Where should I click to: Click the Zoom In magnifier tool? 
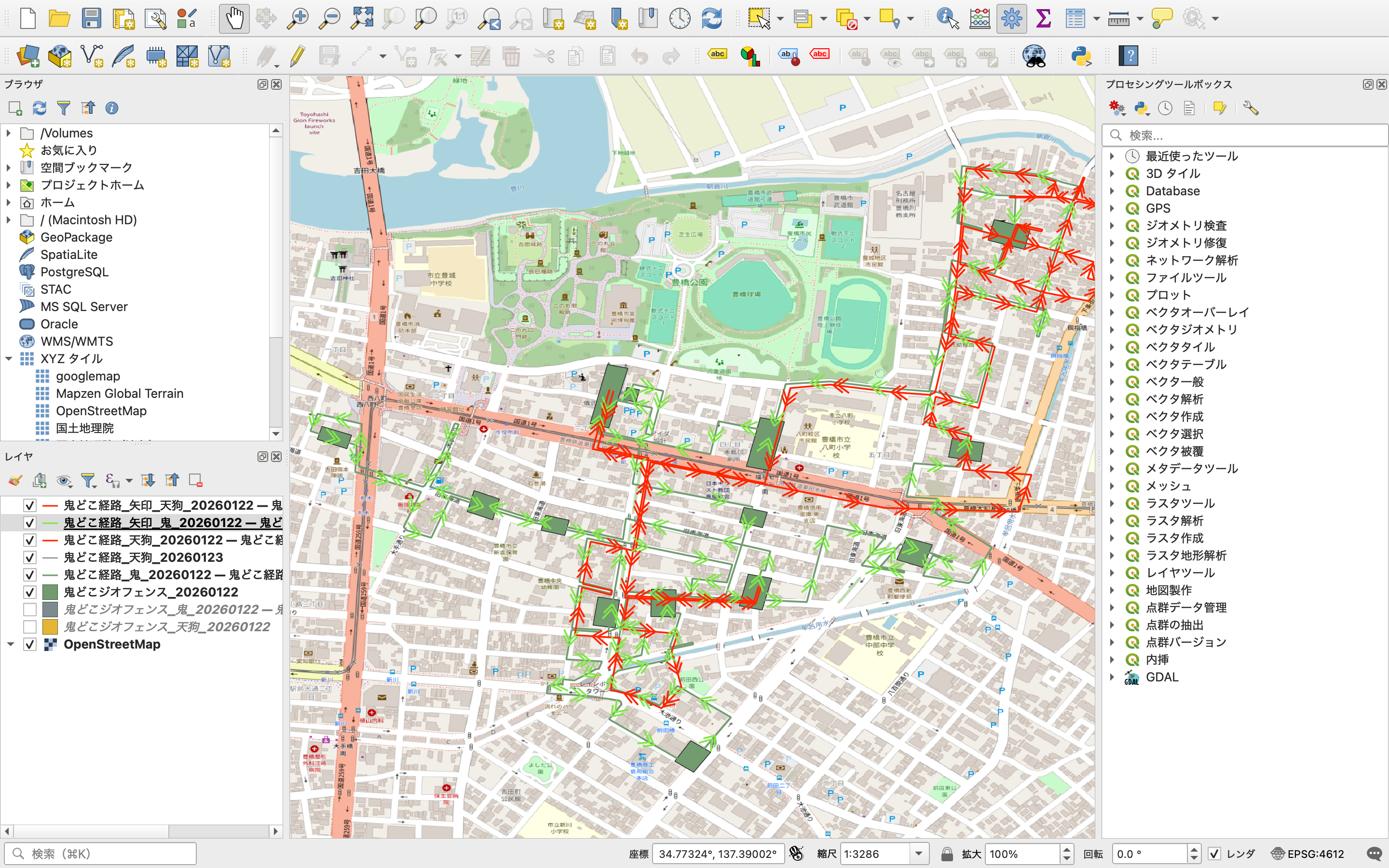tap(298, 18)
